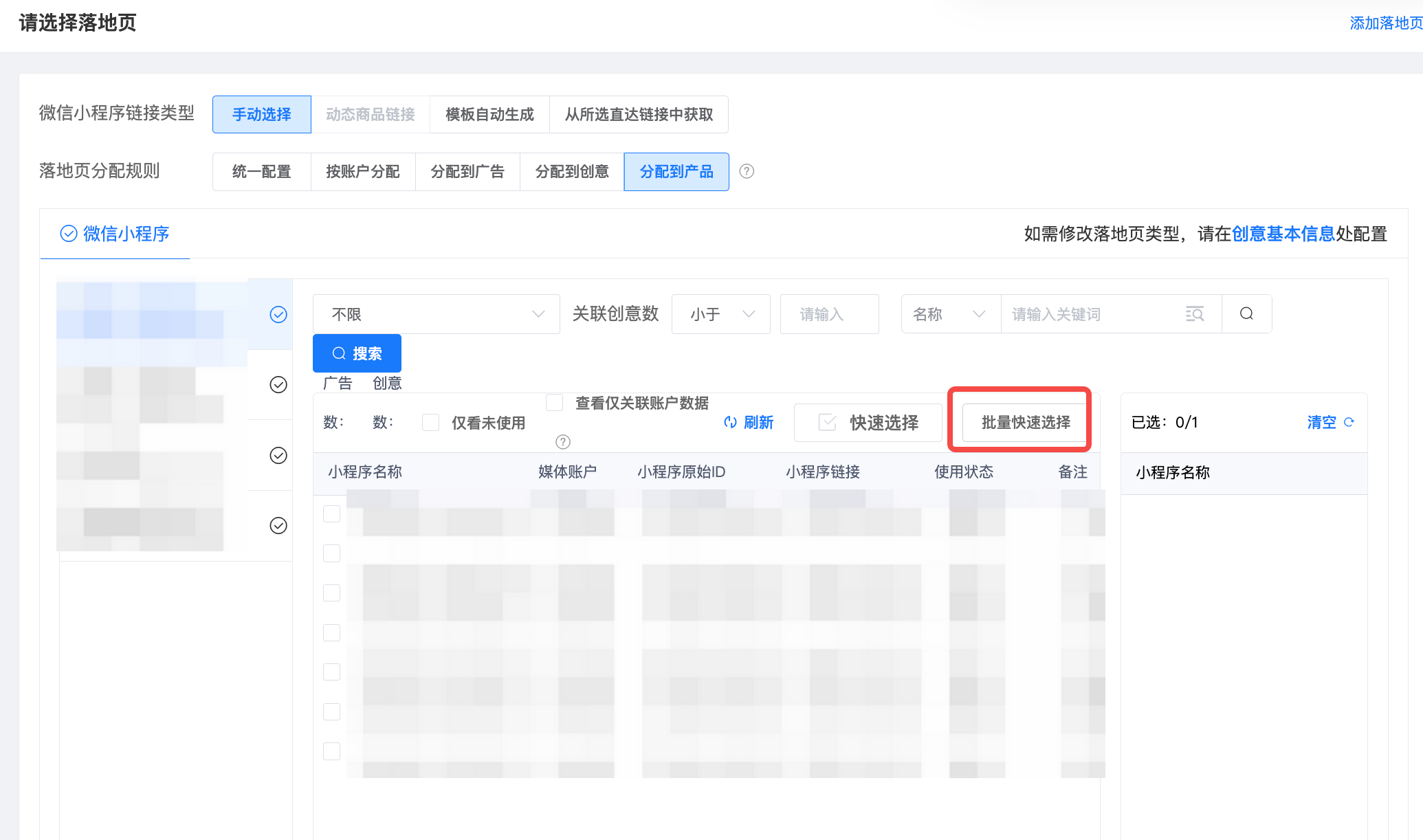Click the advanced search list icon in keyword field

tap(1195, 314)
